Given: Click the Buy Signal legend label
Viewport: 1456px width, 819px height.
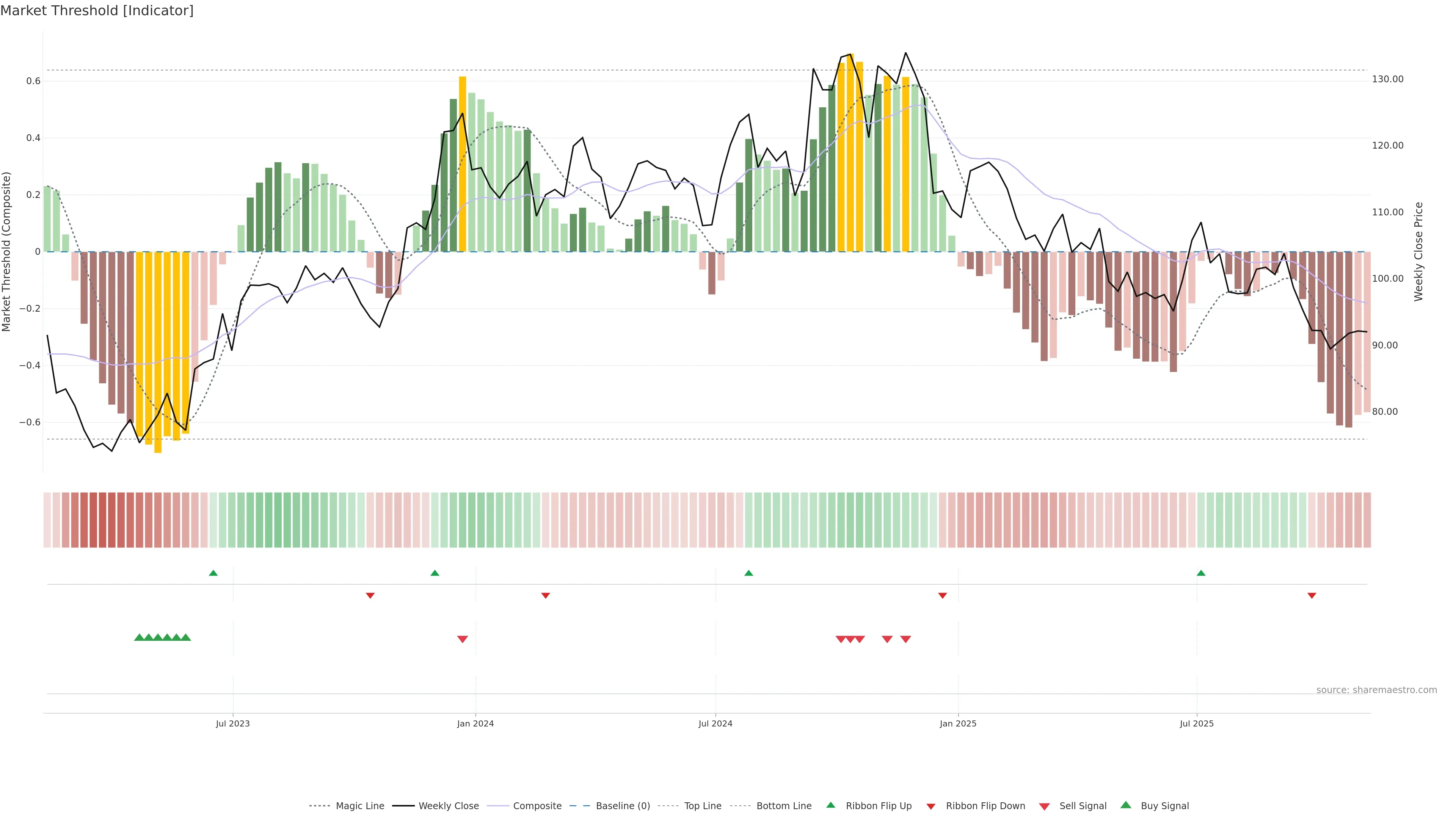Looking at the screenshot, I should (x=1164, y=806).
